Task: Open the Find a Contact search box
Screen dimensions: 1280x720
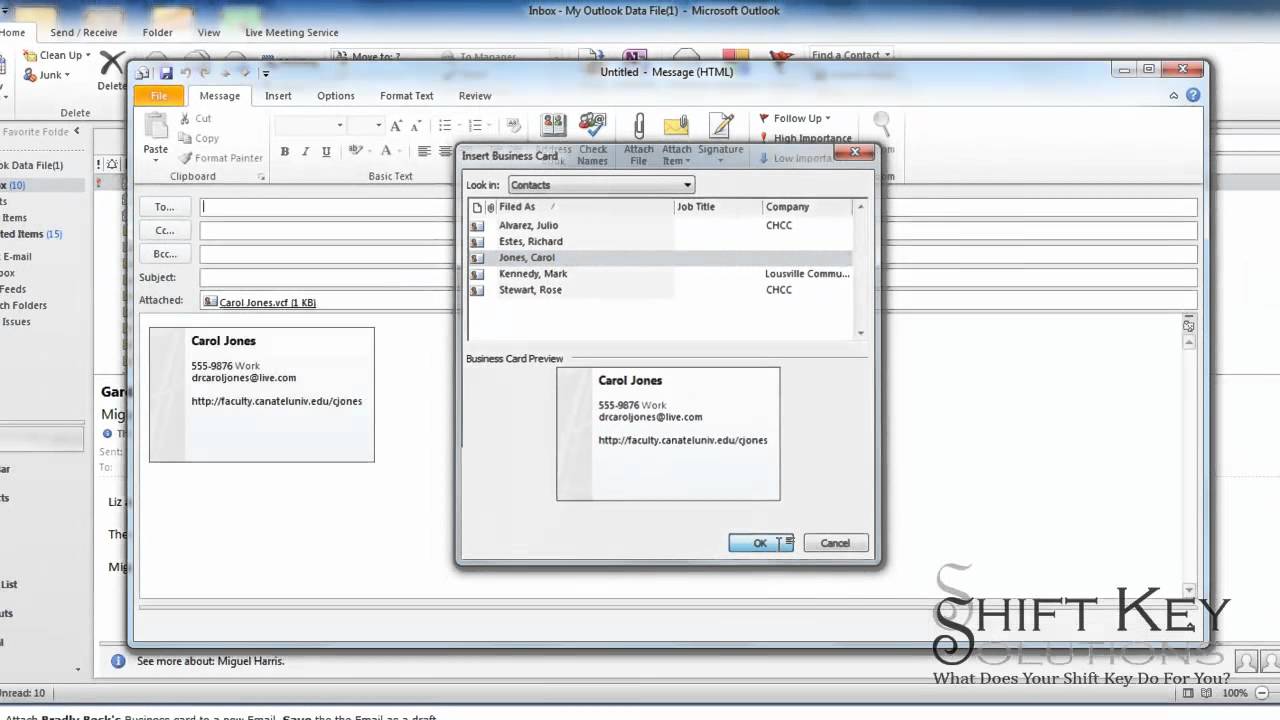Action: click(x=850, y=55)
